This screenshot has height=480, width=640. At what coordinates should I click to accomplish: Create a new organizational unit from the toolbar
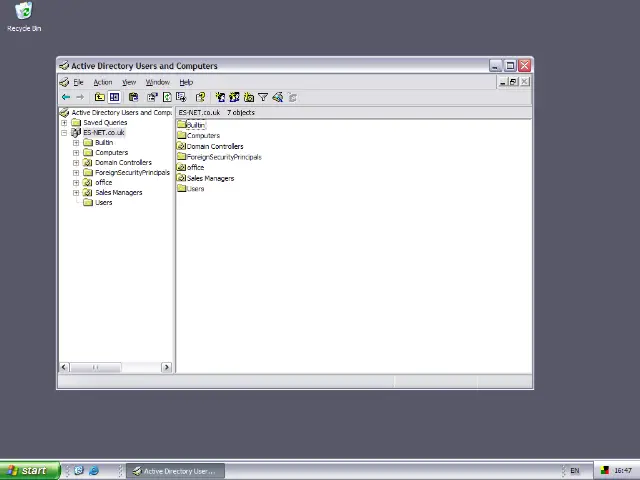pos(249,97)
